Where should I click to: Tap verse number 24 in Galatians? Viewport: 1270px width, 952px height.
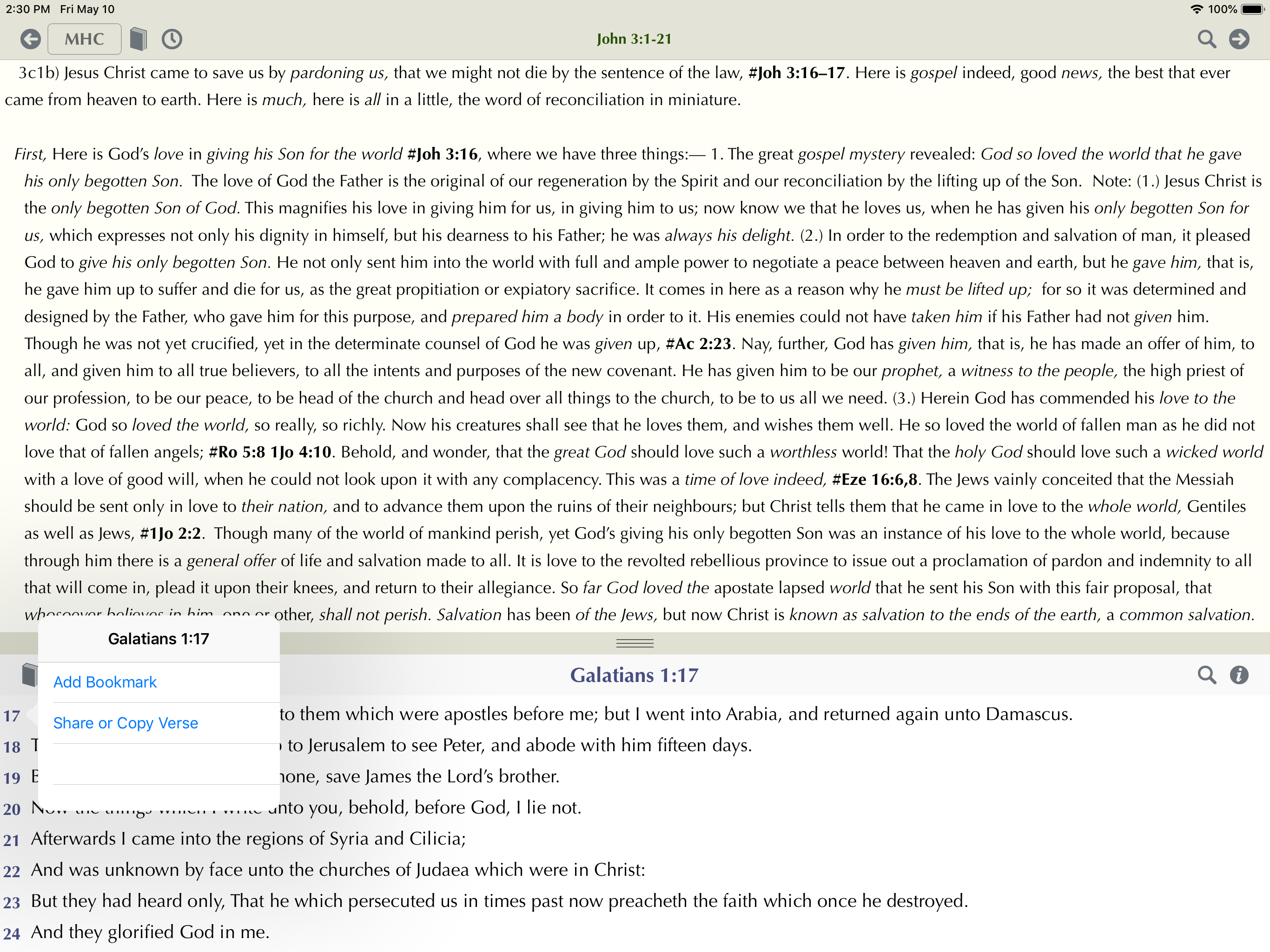12,934
